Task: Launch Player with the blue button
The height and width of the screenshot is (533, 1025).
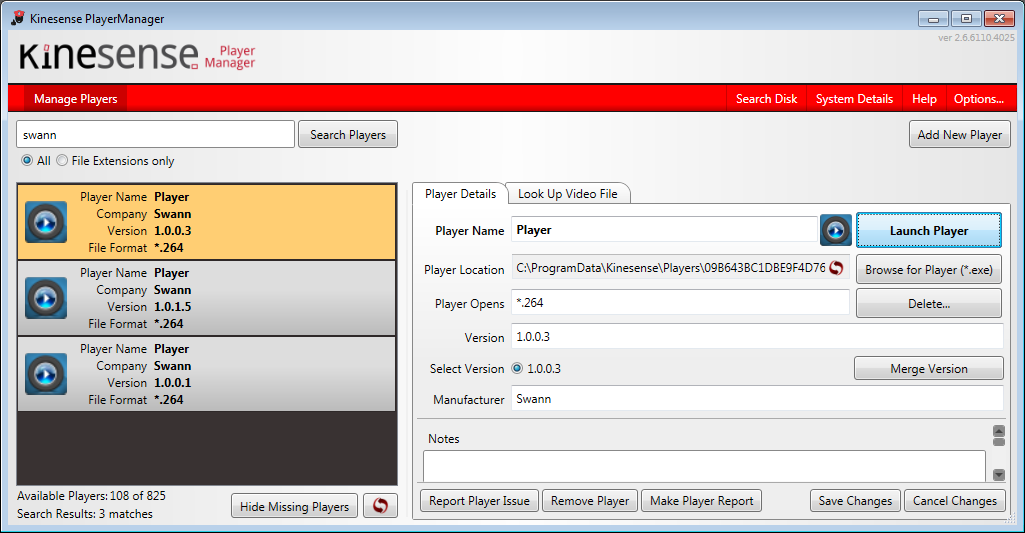Action: pos(929,230)
